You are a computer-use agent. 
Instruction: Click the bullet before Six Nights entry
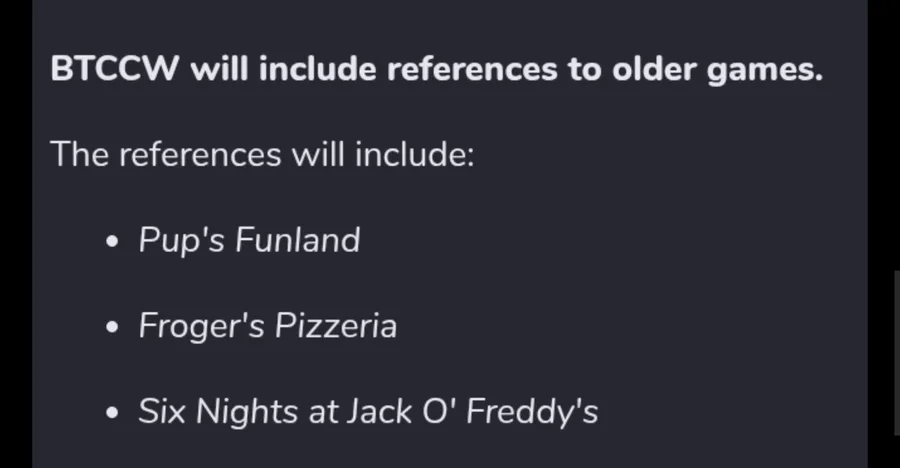(x=112, y=412)
